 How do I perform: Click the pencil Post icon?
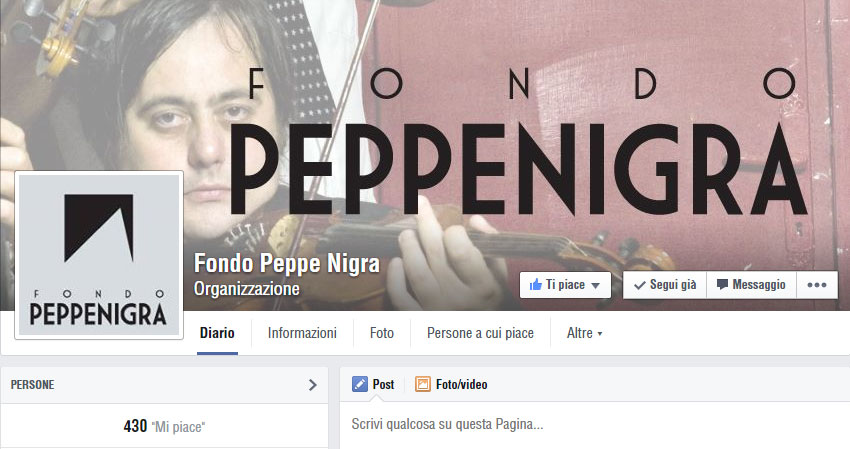coord(359,384)
